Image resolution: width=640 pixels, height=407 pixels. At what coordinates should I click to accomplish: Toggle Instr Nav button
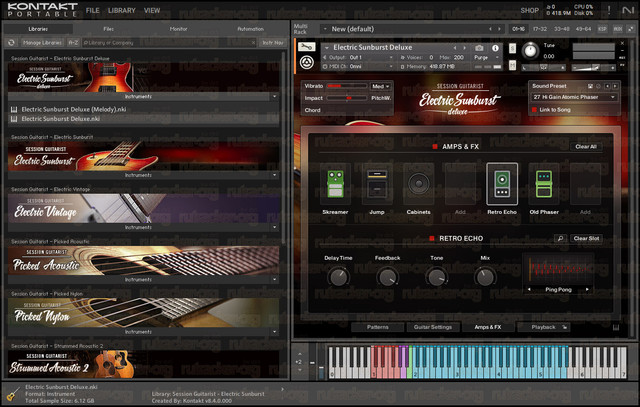(x=273, y=42)
